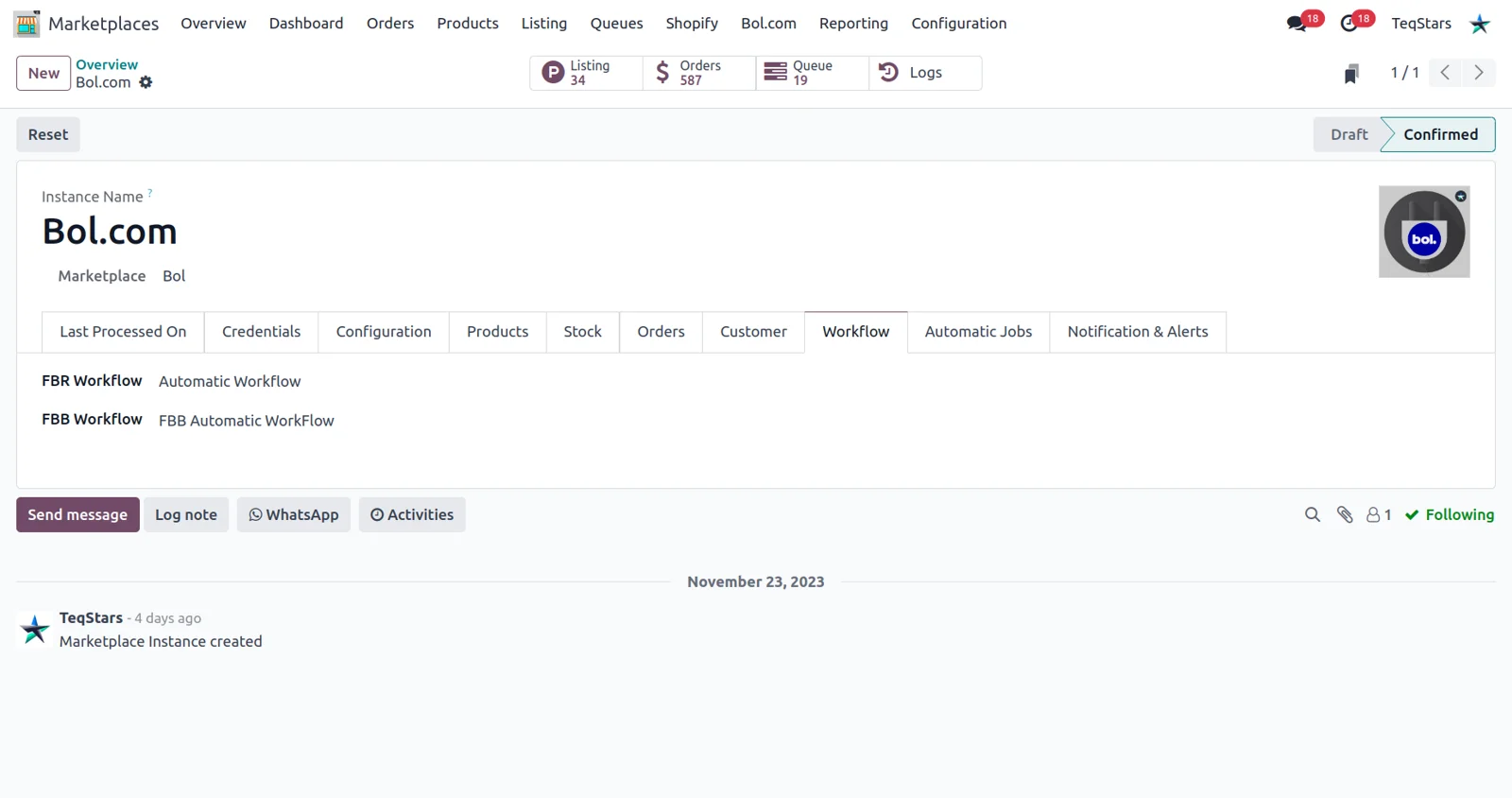
Task: Switch to the Stock tab
Action: pyautogui.click(x=582, y=332)
